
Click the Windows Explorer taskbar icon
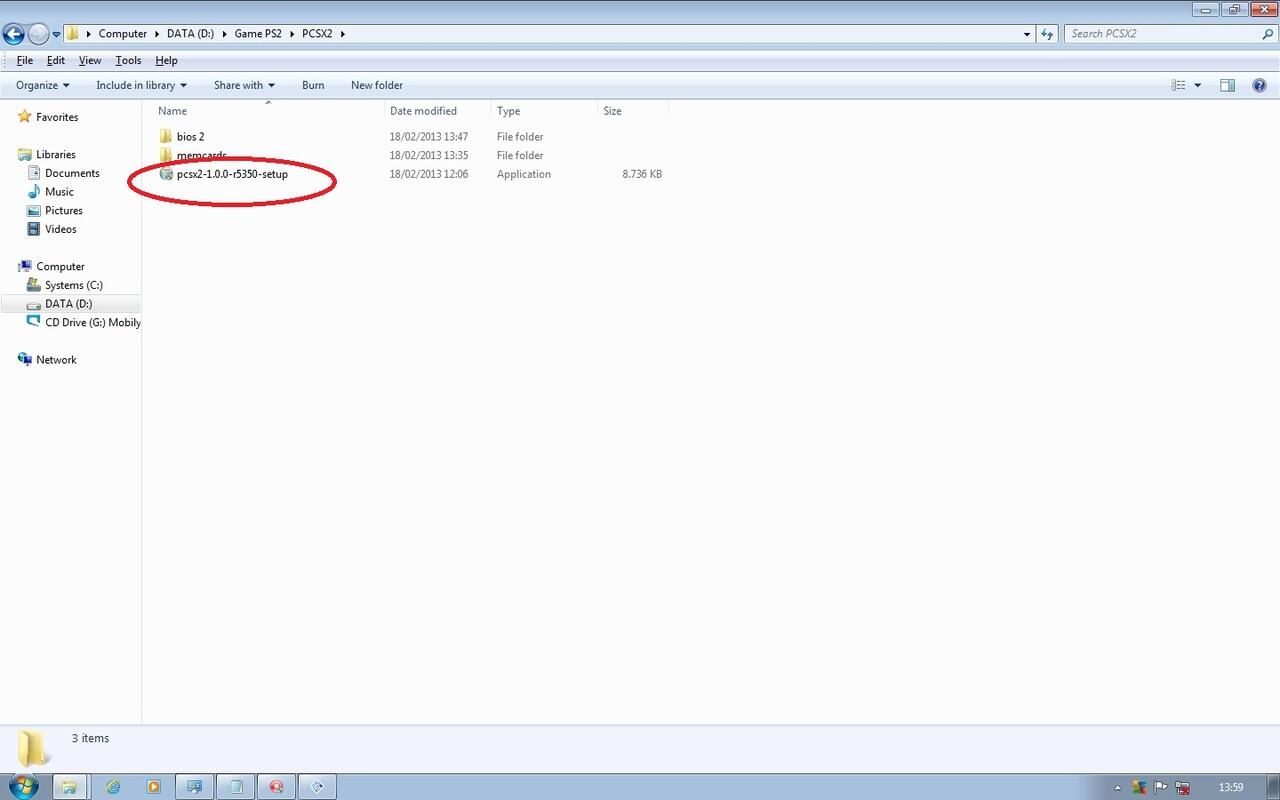(70, 787)
